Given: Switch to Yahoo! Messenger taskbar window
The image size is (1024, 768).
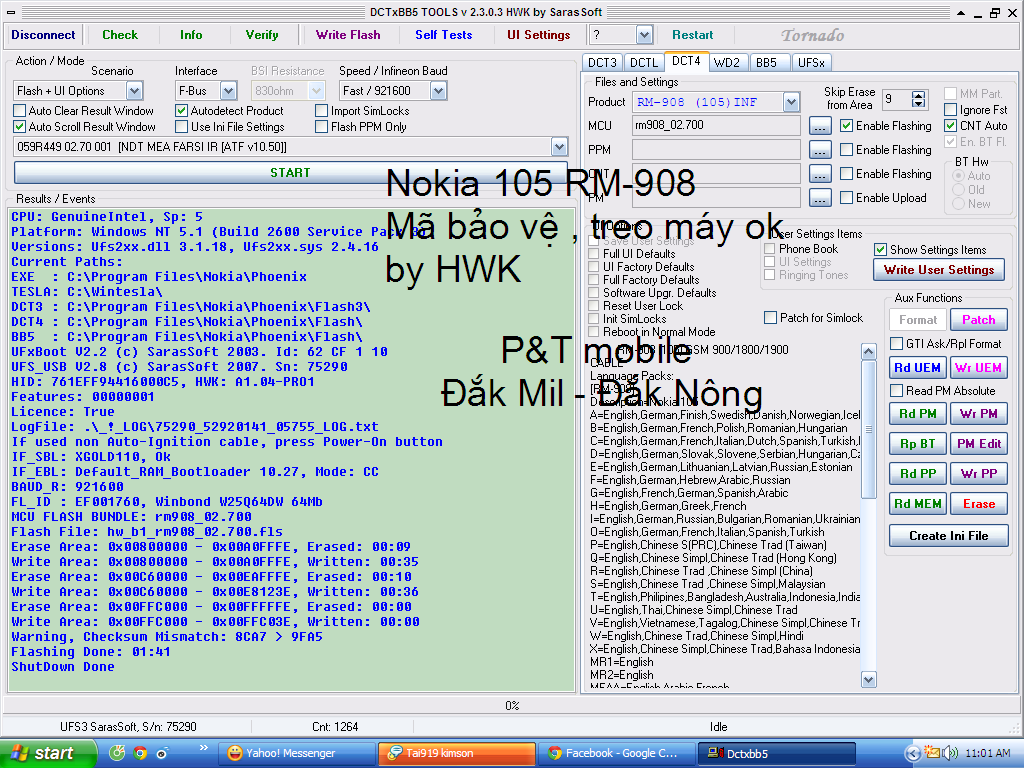Looking at the screenshot, I should [x=296, y=753].
